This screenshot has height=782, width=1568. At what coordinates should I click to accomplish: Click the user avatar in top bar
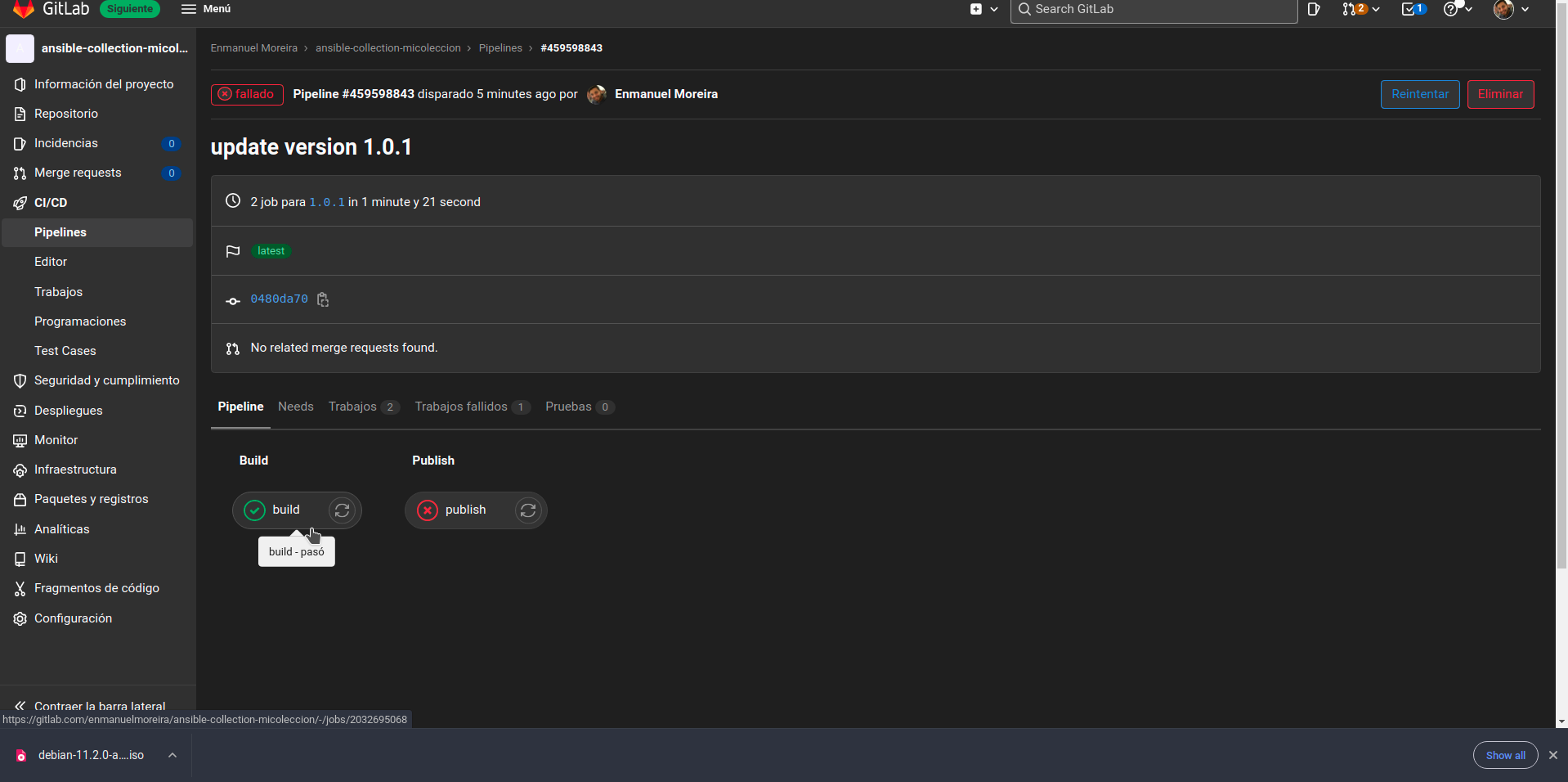[x=1503, y=9]
